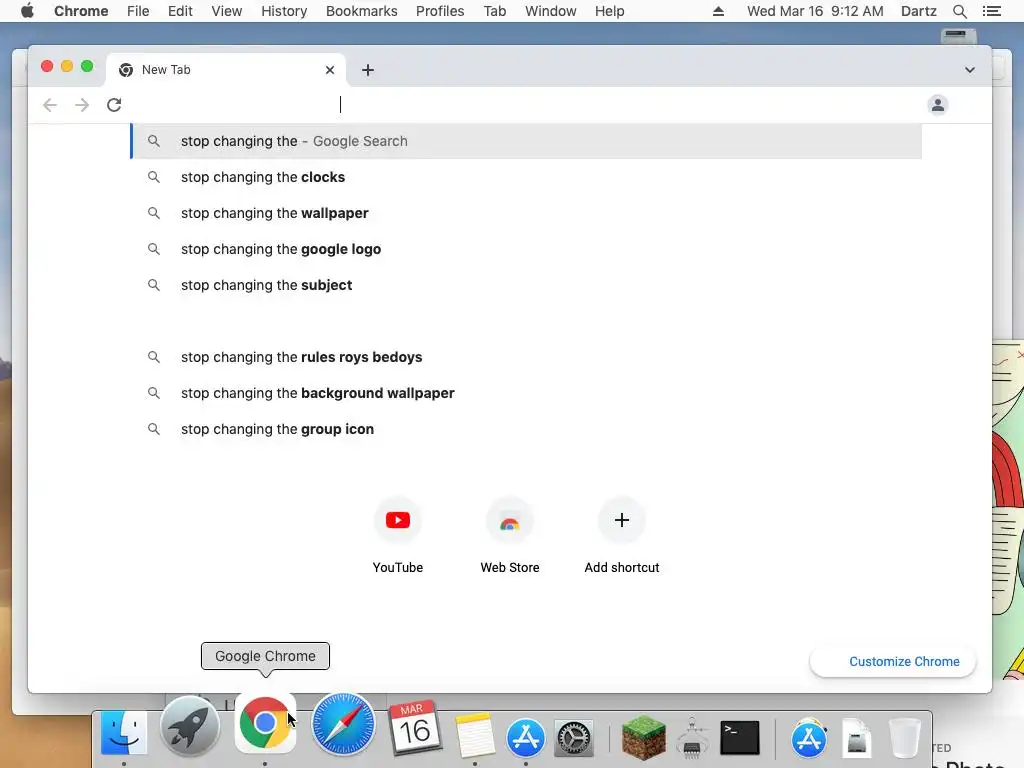Image resolution: width=1024 pixels, height=768 pixels.
Task: Open the Chrome application menu
Action: pos(81,11)
